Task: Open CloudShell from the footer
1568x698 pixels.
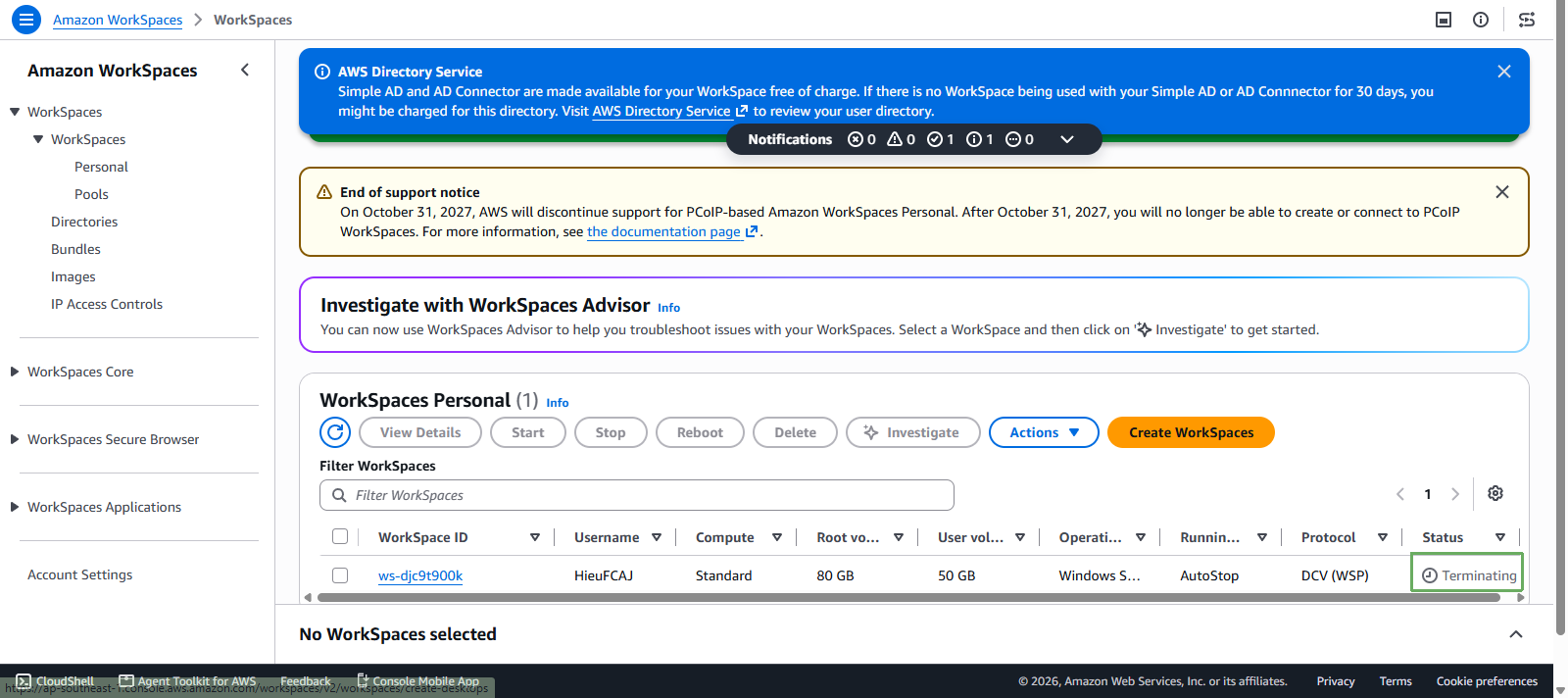Action: (x=55, y=681)
